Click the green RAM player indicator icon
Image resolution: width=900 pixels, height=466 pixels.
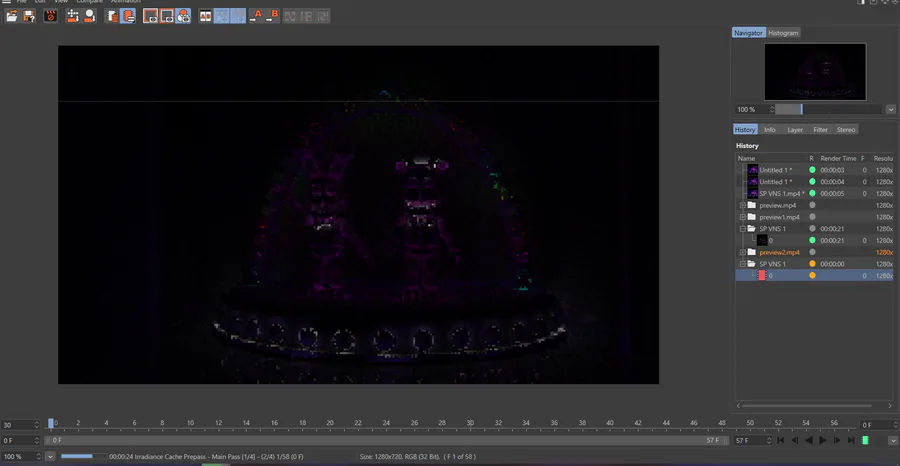pyautogui.click(x=865, y=440)
